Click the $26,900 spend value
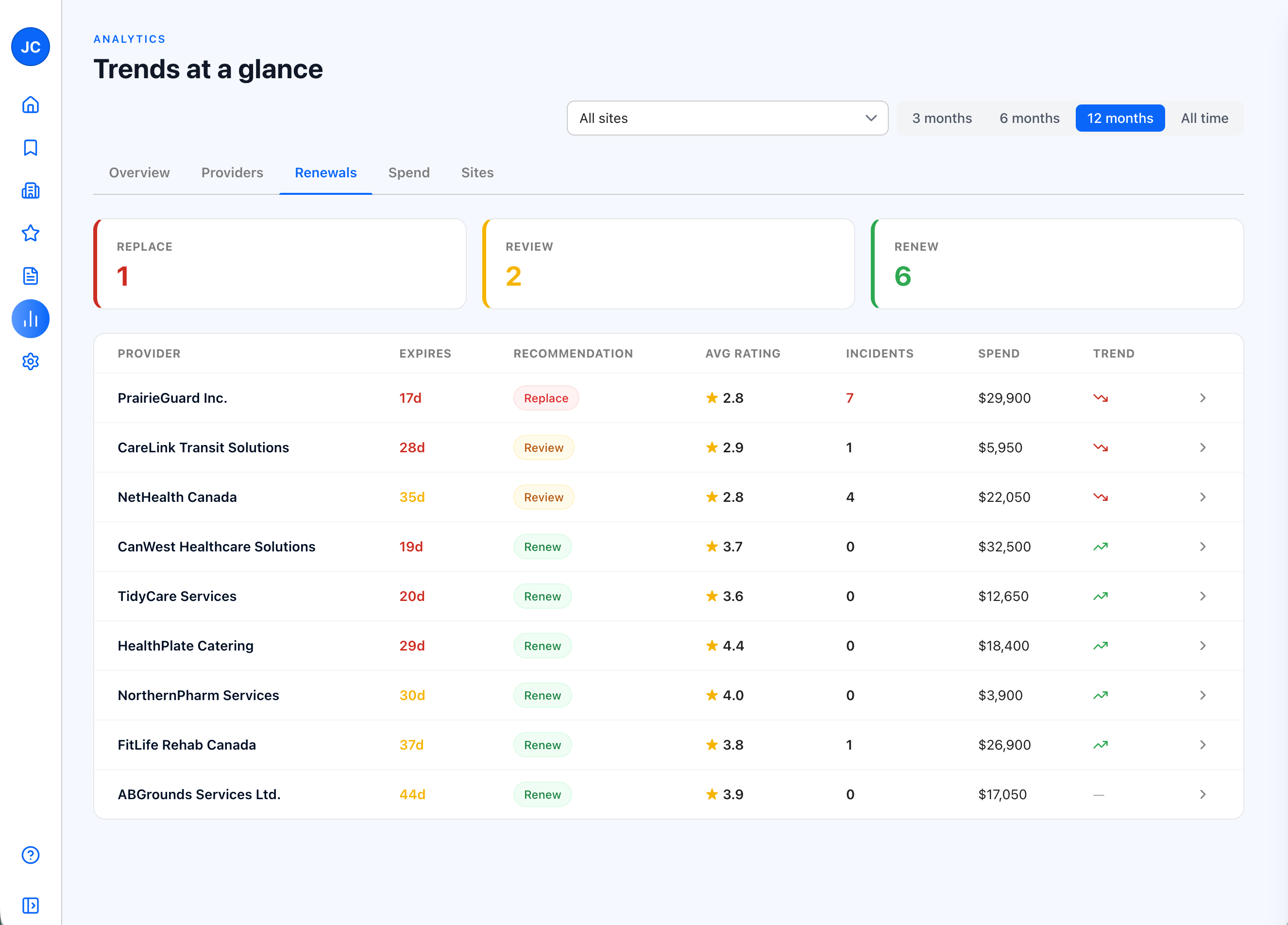This screenshot has height=925, width=1288. [x=1004, y=745]
